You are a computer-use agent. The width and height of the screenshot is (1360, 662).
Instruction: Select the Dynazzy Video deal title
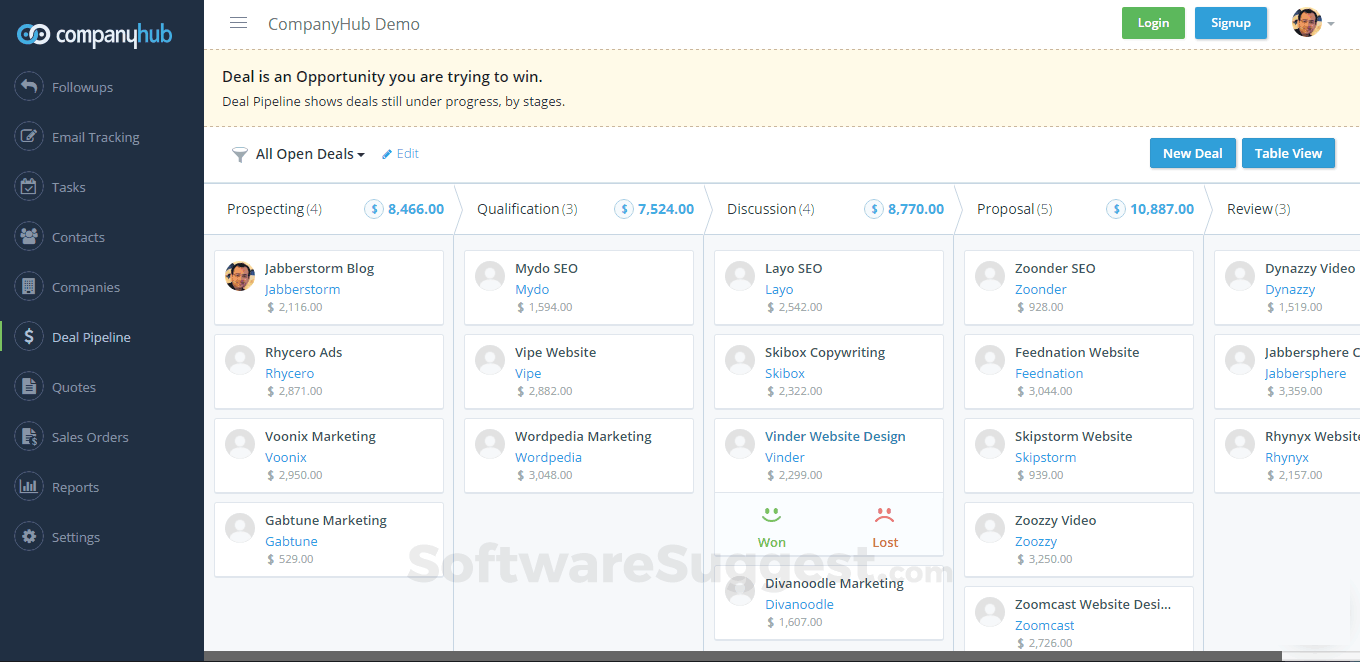(x=1310, y=268)
